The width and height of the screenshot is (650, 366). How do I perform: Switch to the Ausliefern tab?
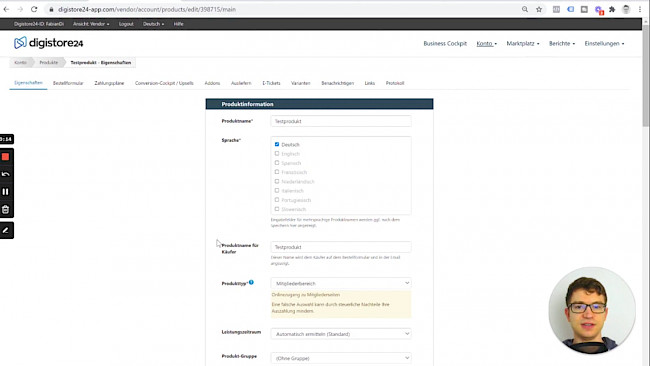pyautogui.click(x=241, y=83)
